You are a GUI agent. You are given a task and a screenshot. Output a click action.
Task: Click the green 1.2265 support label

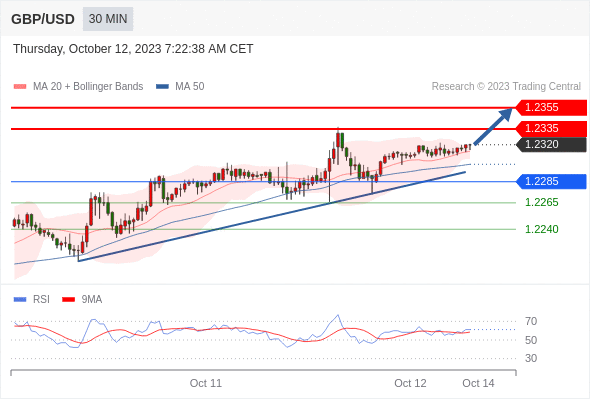(541, 202)
